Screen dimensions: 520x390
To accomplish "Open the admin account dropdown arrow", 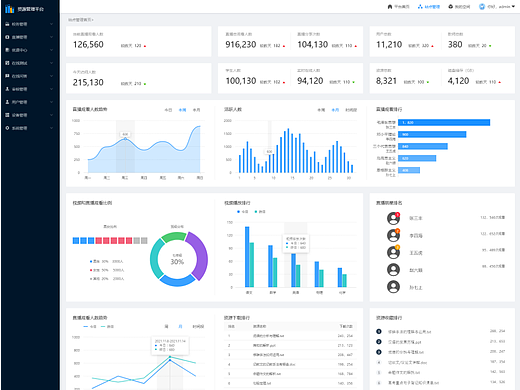I will coord(513,7).
